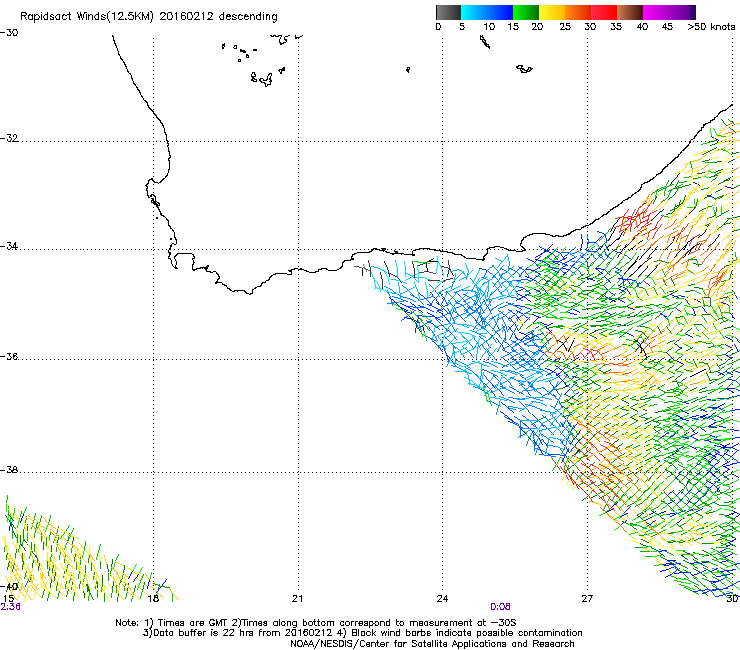The width and height of the screenshot is (740, 650).
Task: Click the "20160212 descending" date text in title
Action: pos(219,17)
